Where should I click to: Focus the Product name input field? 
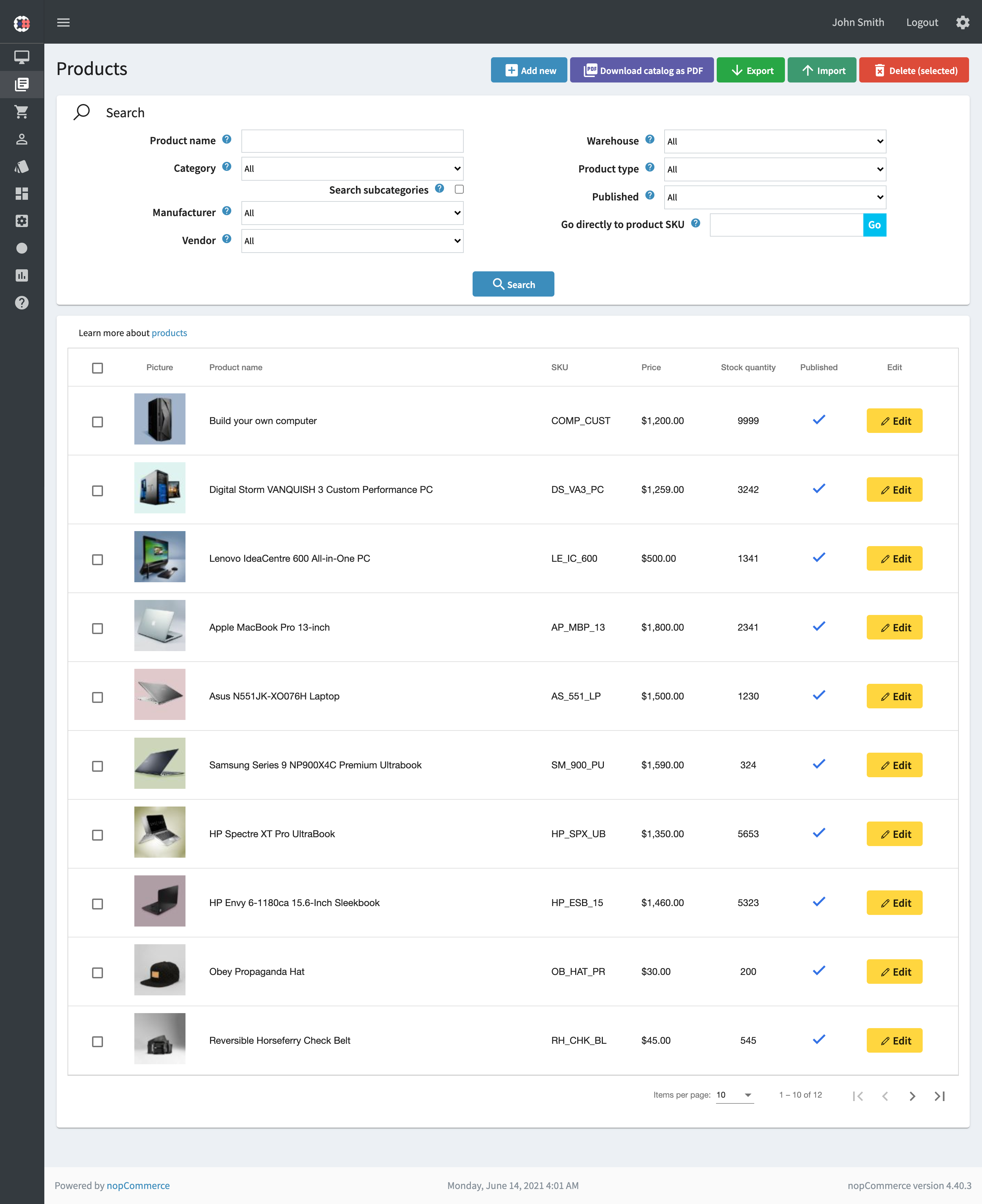click(353, 141)
